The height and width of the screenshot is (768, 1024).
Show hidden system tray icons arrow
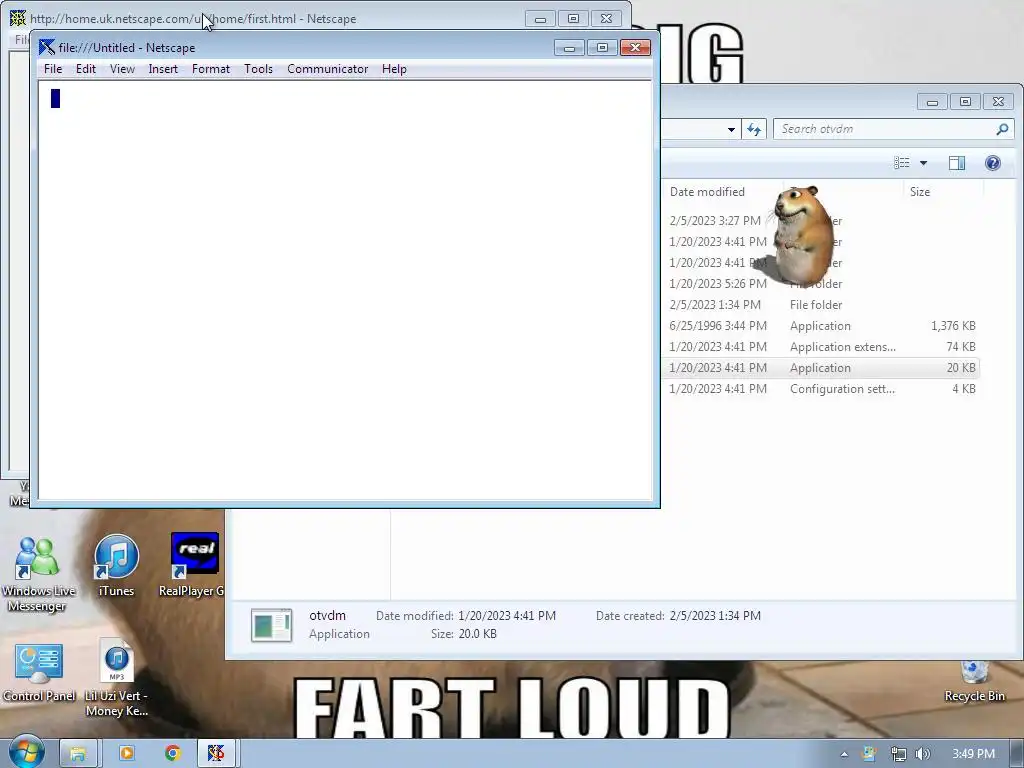click(x=844, y=754)
